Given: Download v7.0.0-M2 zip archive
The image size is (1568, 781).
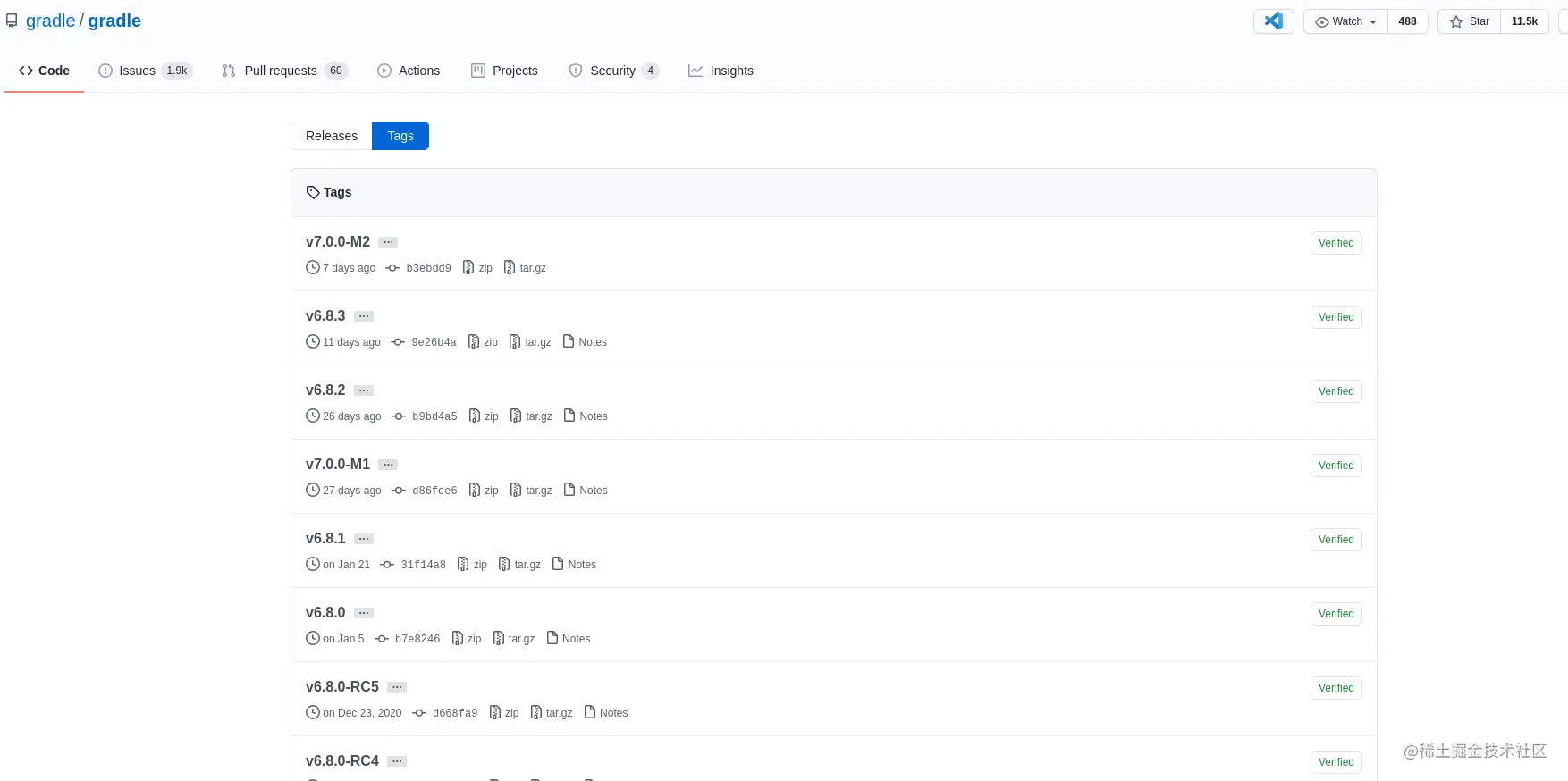Looking at the screenshot, I should (477, 268).
